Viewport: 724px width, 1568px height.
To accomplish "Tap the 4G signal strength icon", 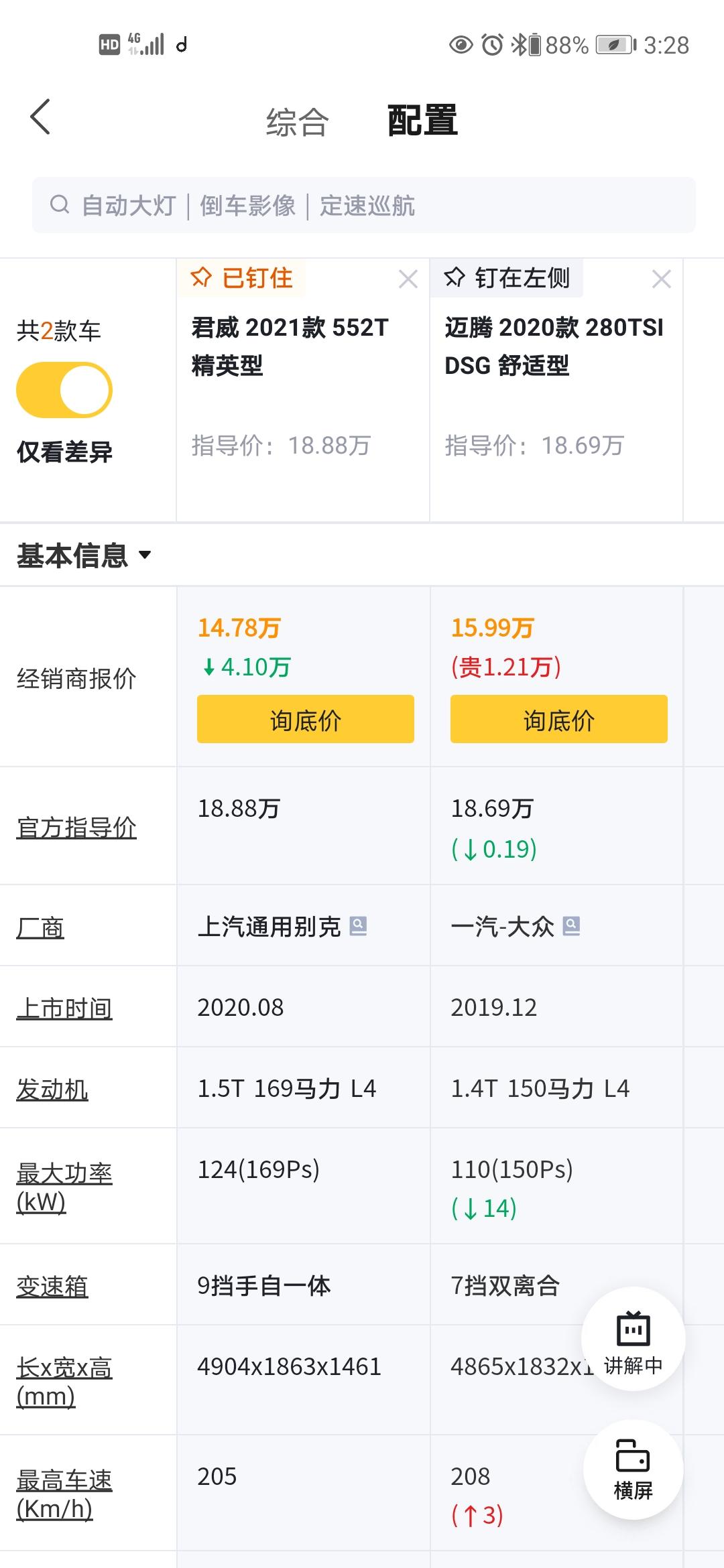I will [x=146, y=44].
